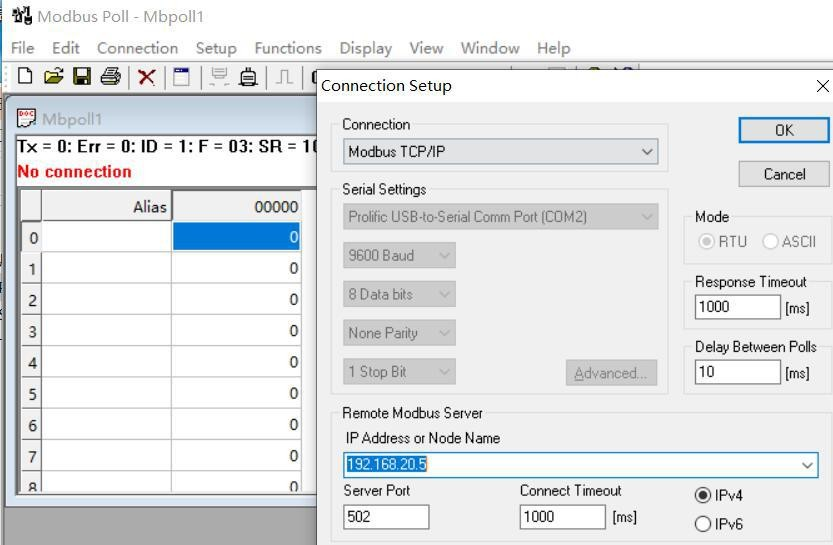Click the red X delete icon
This screenshot has height=545, width=833.
[x=146, y=77]
